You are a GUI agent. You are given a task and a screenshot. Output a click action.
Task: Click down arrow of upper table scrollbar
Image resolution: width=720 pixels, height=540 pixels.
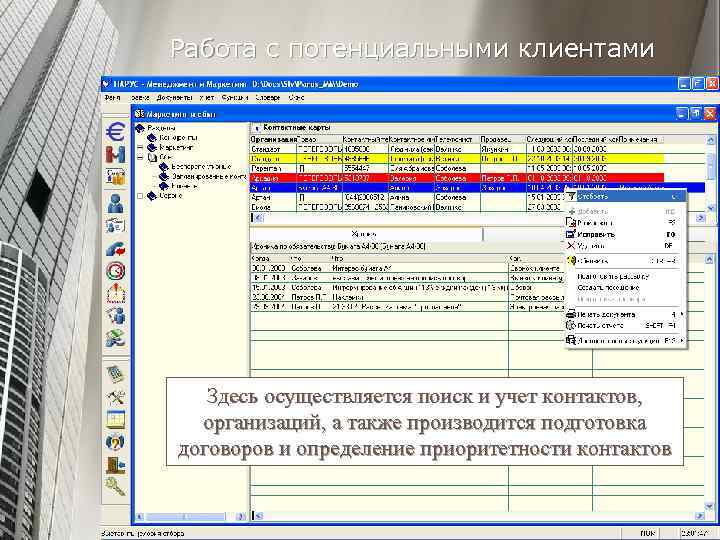(710, 208)
